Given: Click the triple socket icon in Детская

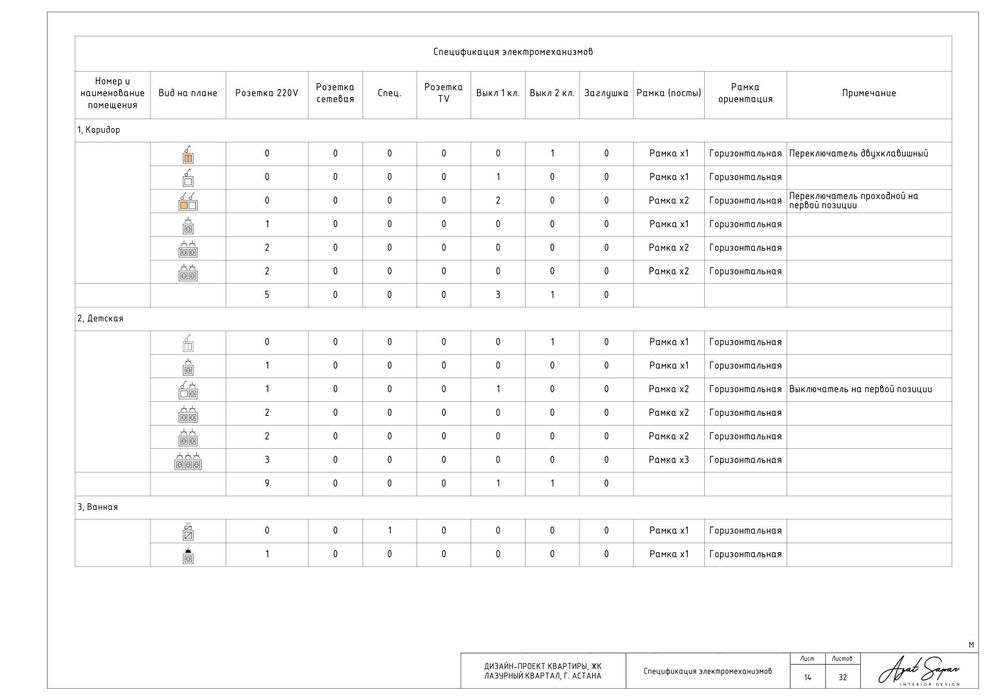Looking at the screenshot, I should click(188, 460).
